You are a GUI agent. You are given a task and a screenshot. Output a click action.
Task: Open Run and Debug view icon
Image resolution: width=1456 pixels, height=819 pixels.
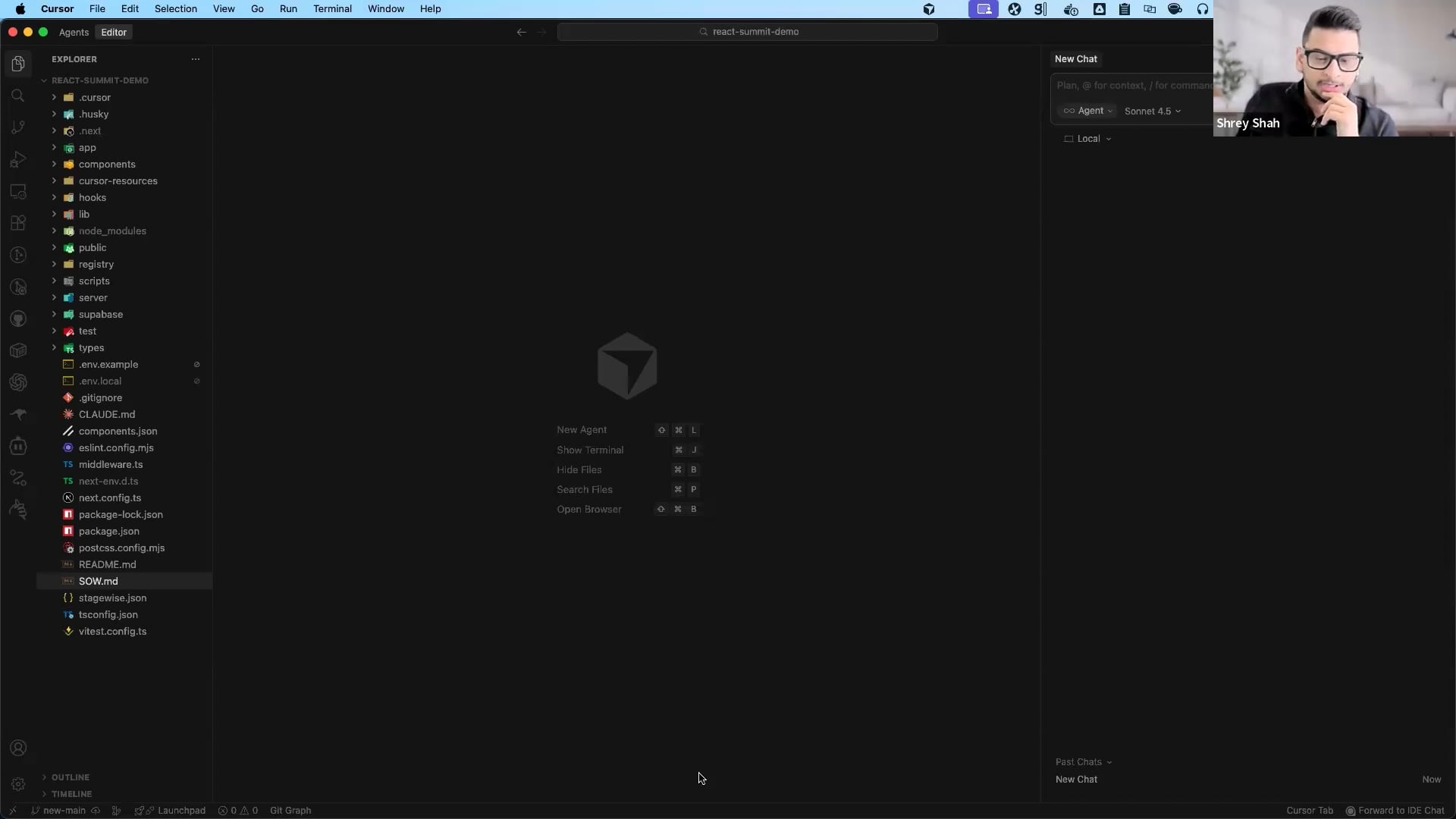pos(18,159)
